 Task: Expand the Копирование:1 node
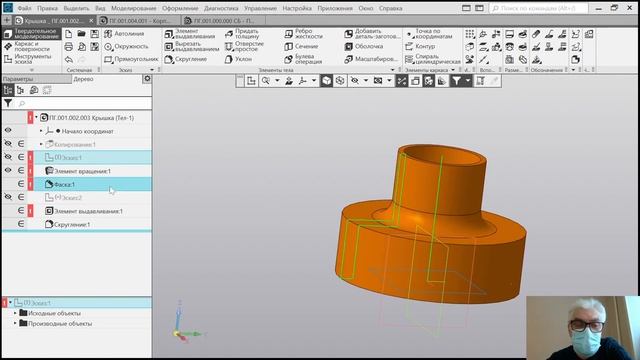click(41, 144)
